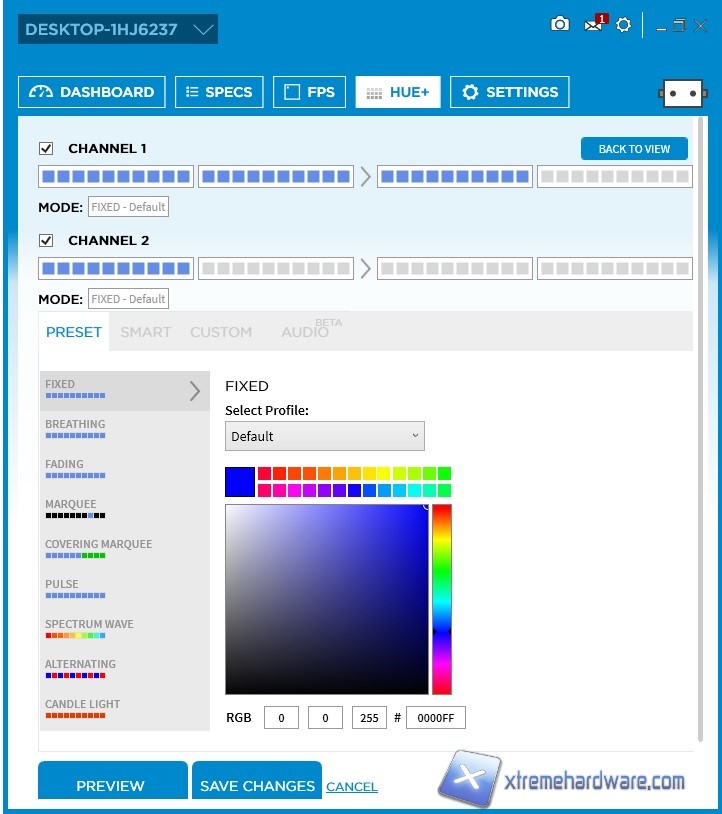This screenshot has height=814, width=722.
Task: Click the hex color code field
Action: [x=435, y=718]
